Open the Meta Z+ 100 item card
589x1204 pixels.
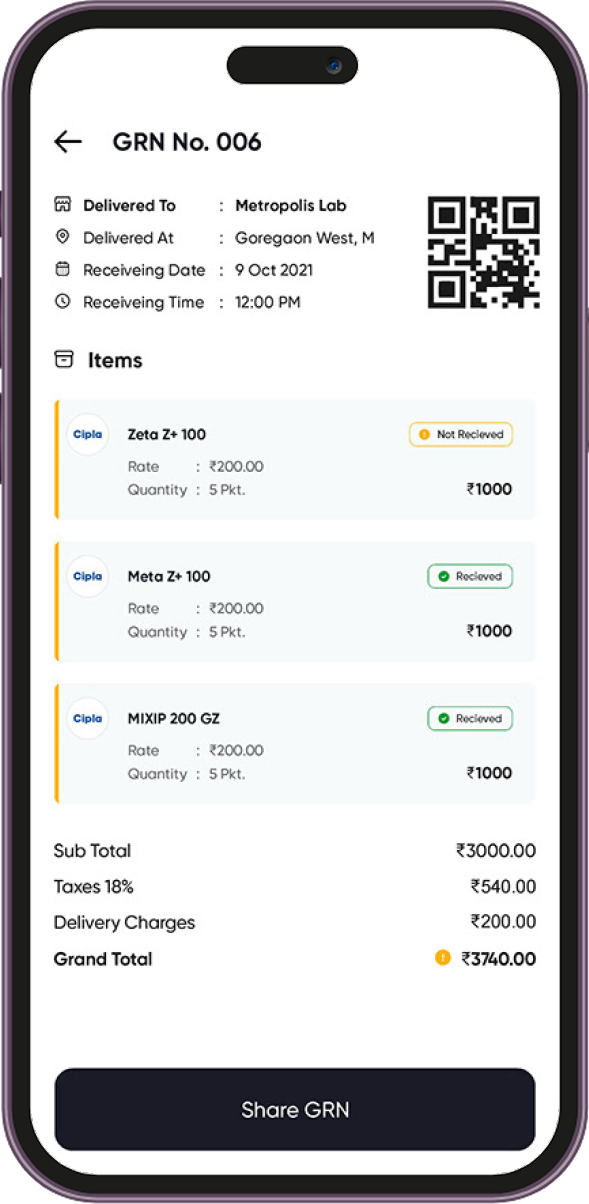(x=295, y=602)
